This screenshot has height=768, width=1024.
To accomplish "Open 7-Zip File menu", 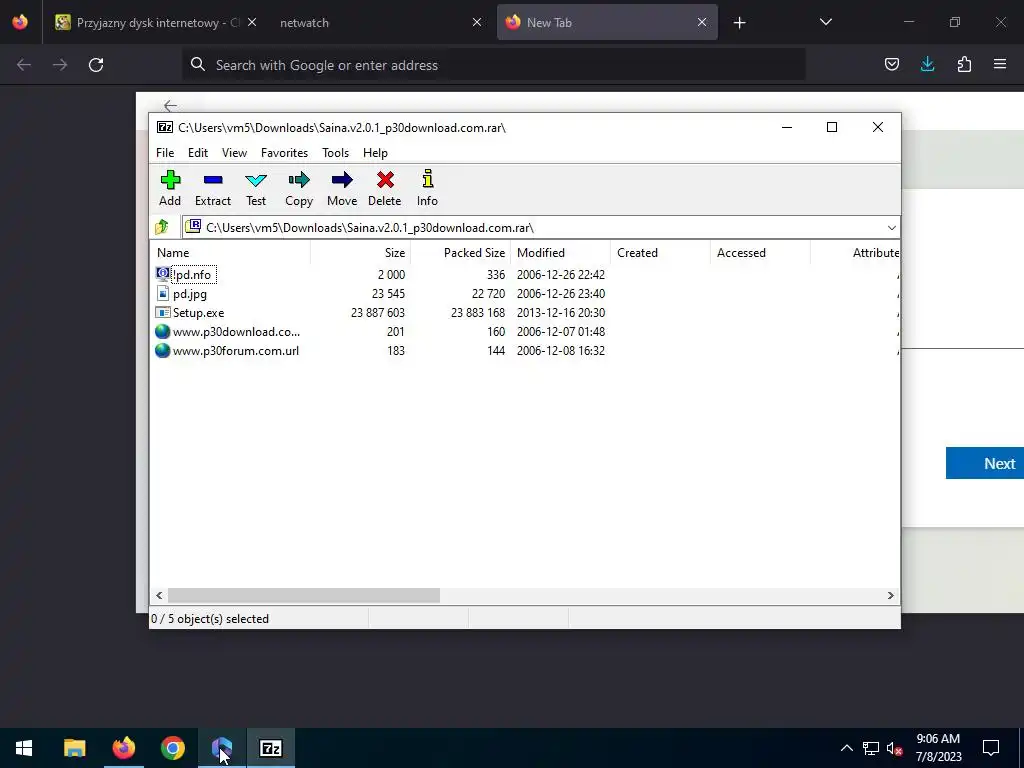I will [165, 153].
